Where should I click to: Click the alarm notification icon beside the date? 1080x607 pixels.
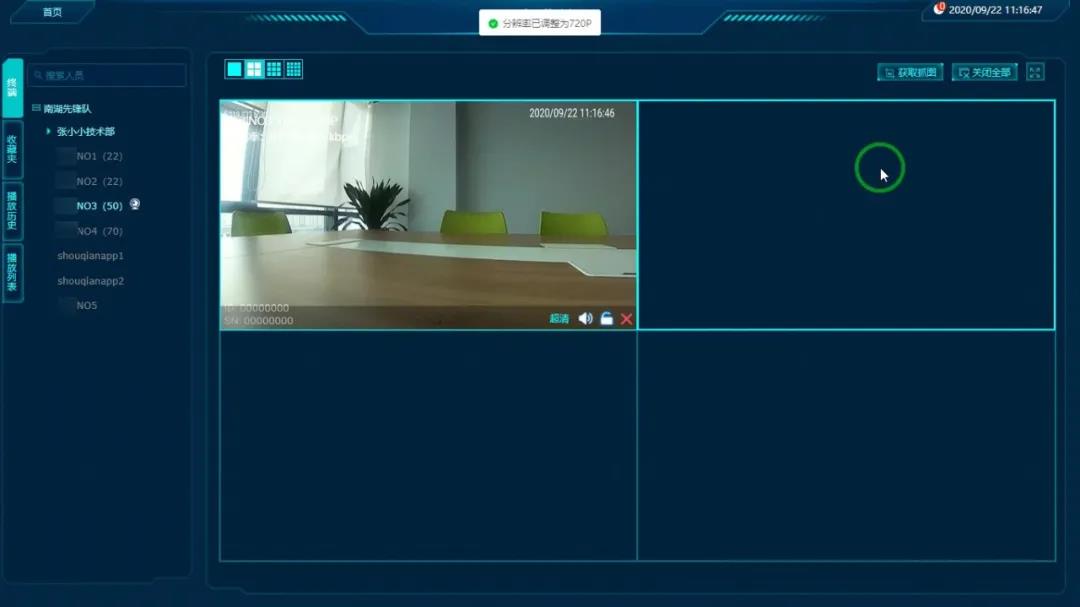pos(939,9)
